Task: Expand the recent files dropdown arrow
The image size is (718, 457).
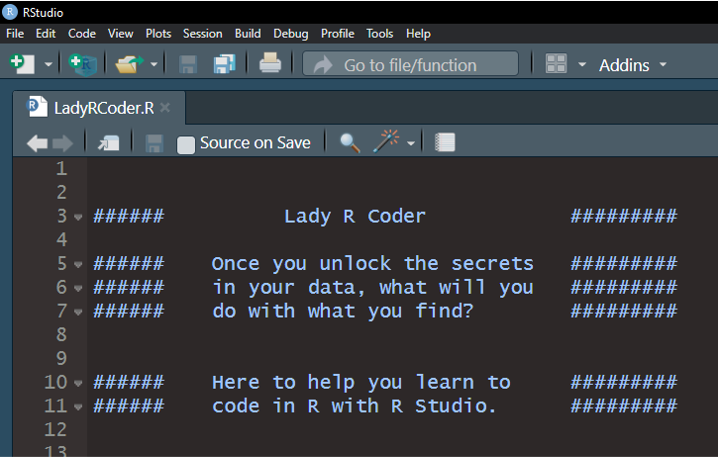Action: (x=154, y=65)
